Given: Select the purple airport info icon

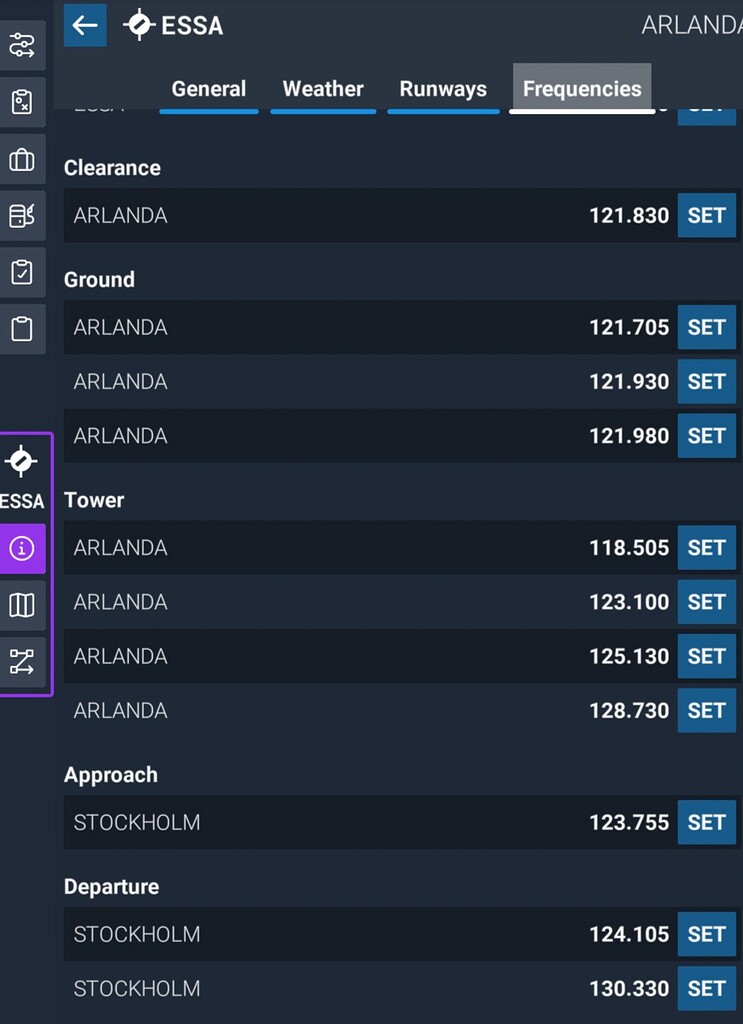Looking at the screenshot, I should [21, 548].
